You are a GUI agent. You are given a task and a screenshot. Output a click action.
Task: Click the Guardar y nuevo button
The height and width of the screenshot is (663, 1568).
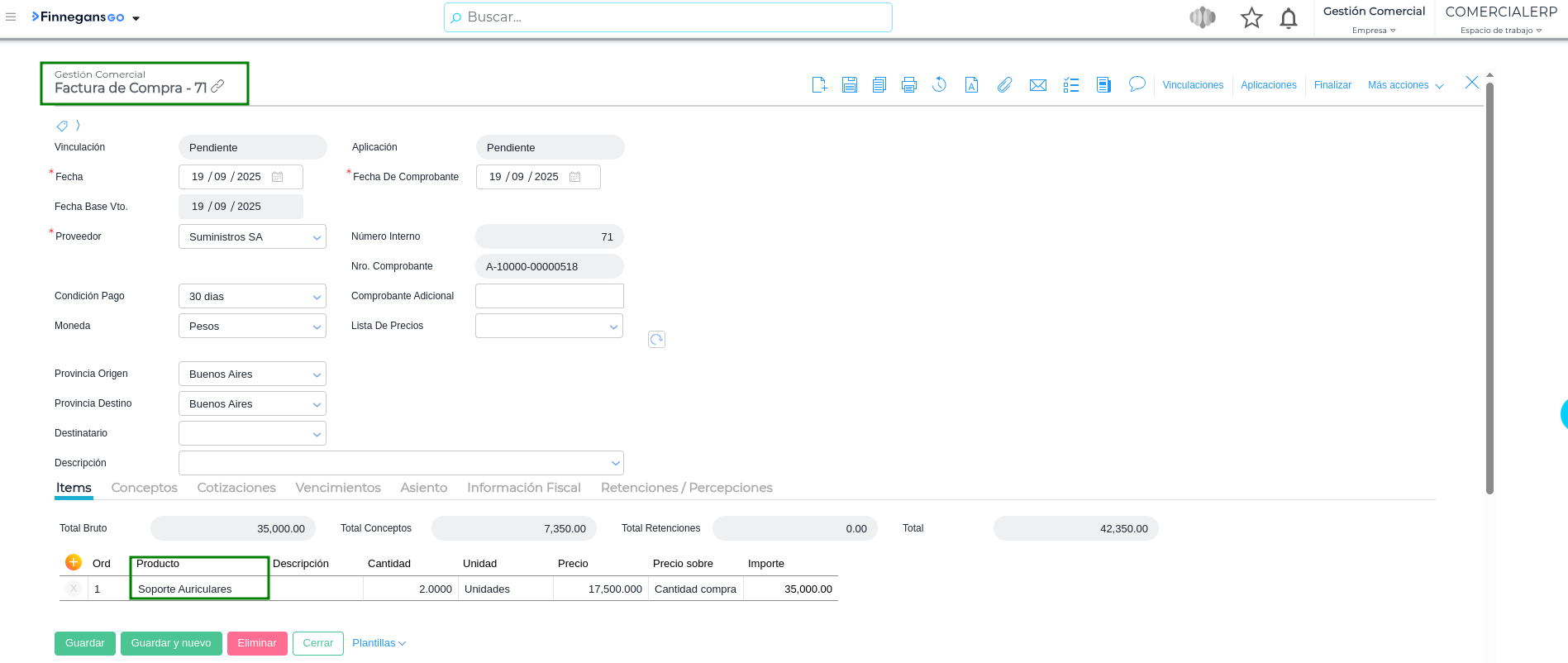click(171, 643)
